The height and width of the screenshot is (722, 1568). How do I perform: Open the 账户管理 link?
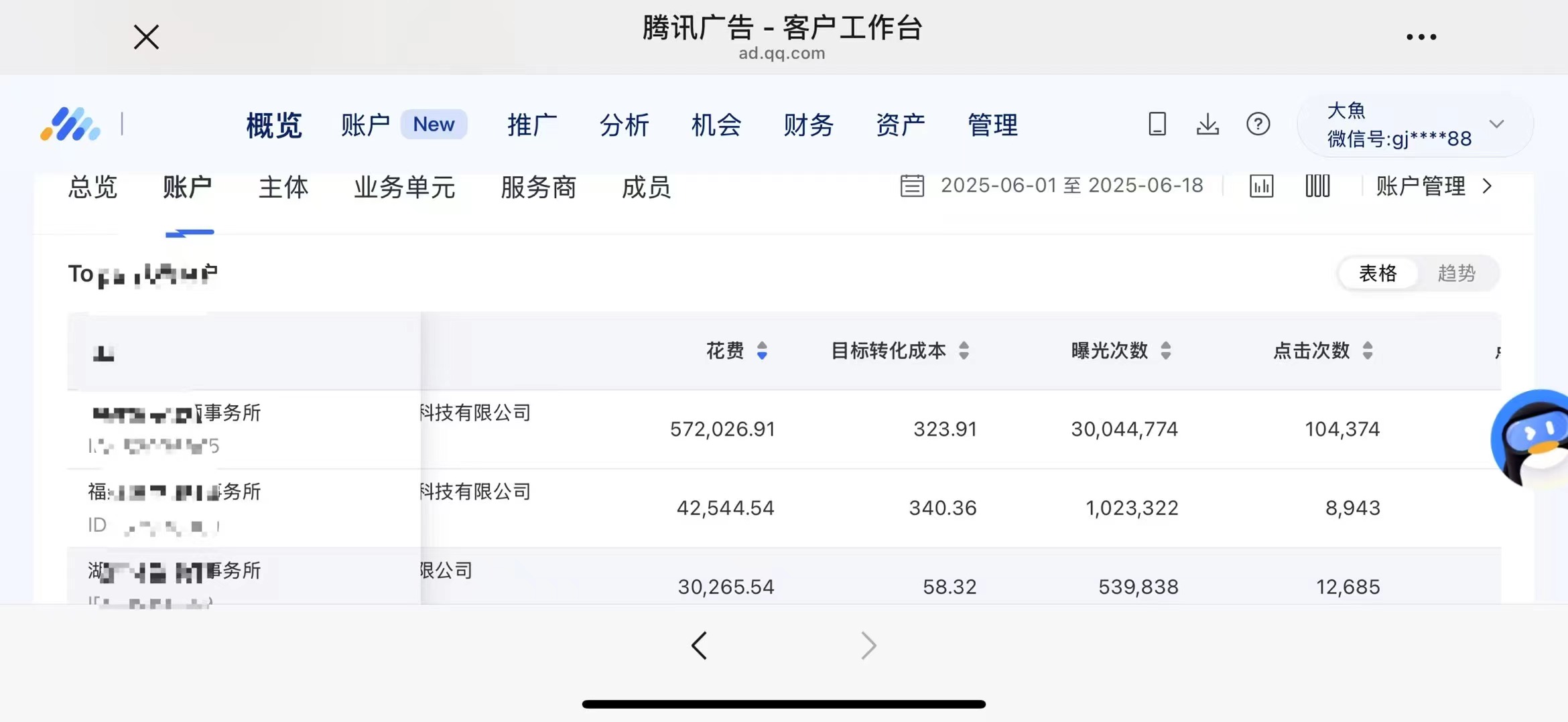coord(1421,186)
